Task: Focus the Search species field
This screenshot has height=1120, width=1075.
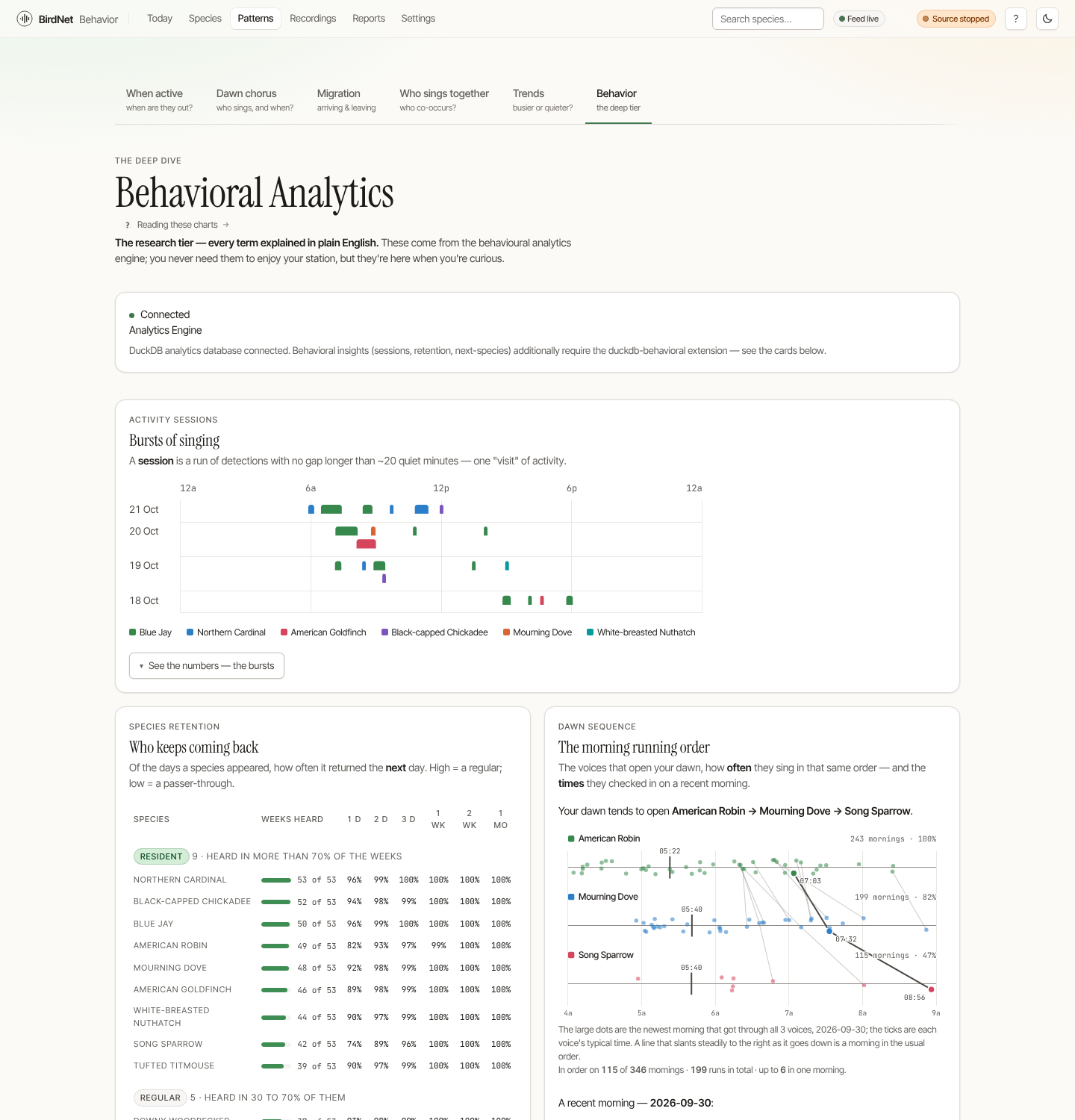Action: click(x=768, y=19)
